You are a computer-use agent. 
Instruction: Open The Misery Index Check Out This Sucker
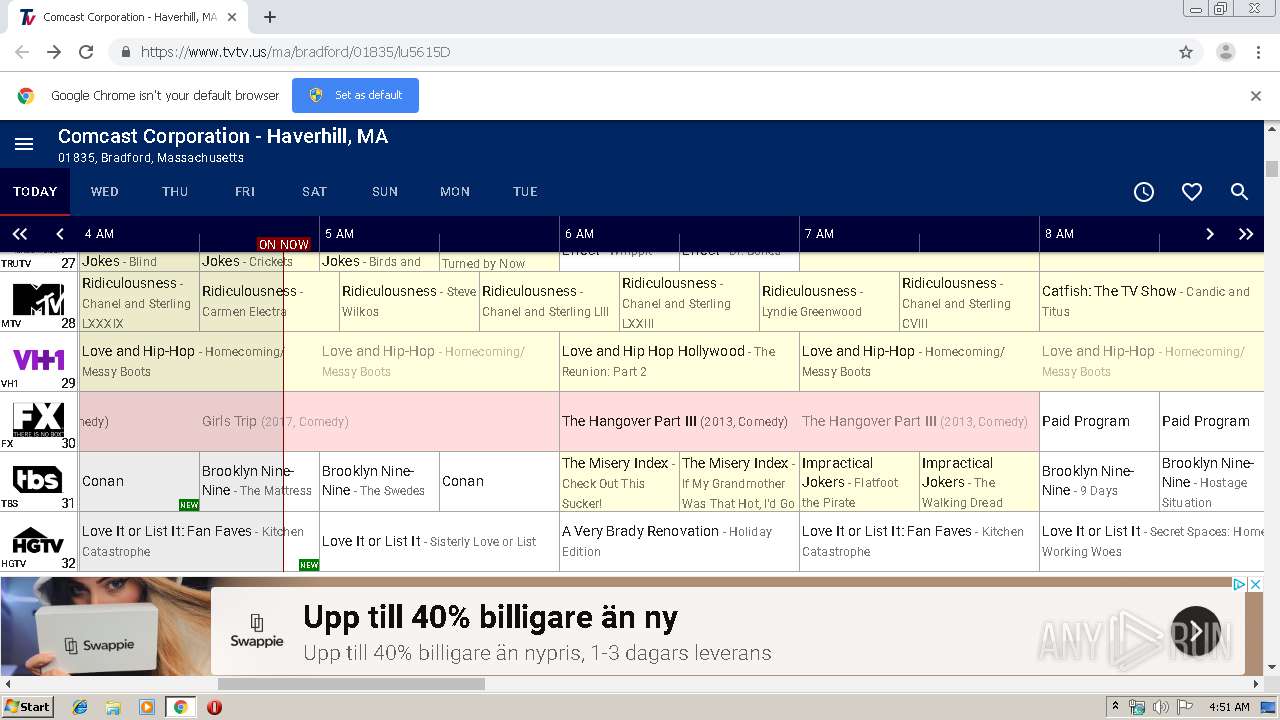pyautogui.click(x=619, y=481)
